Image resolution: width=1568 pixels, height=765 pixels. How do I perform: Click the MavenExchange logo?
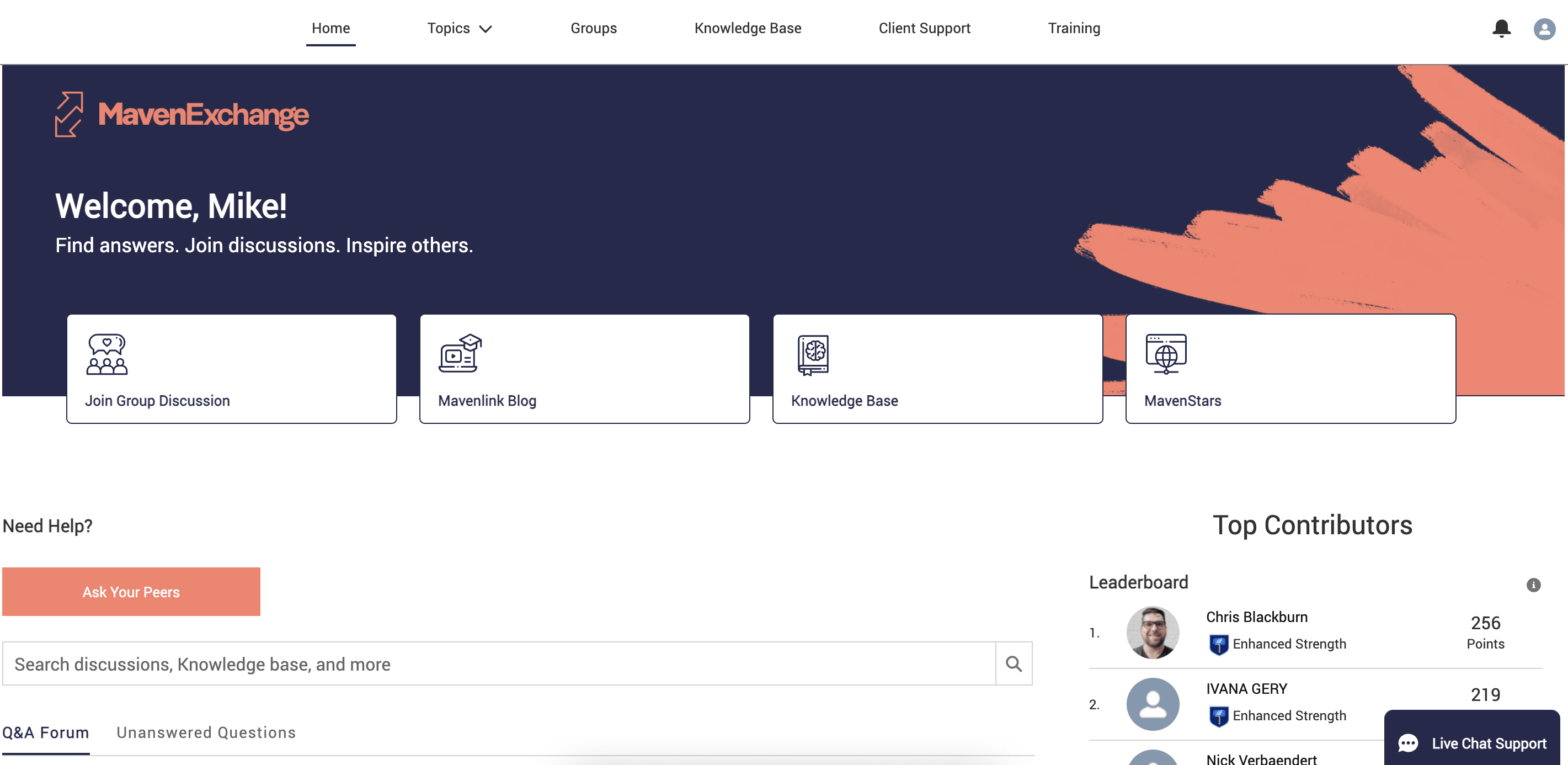(x=182, y=114)
